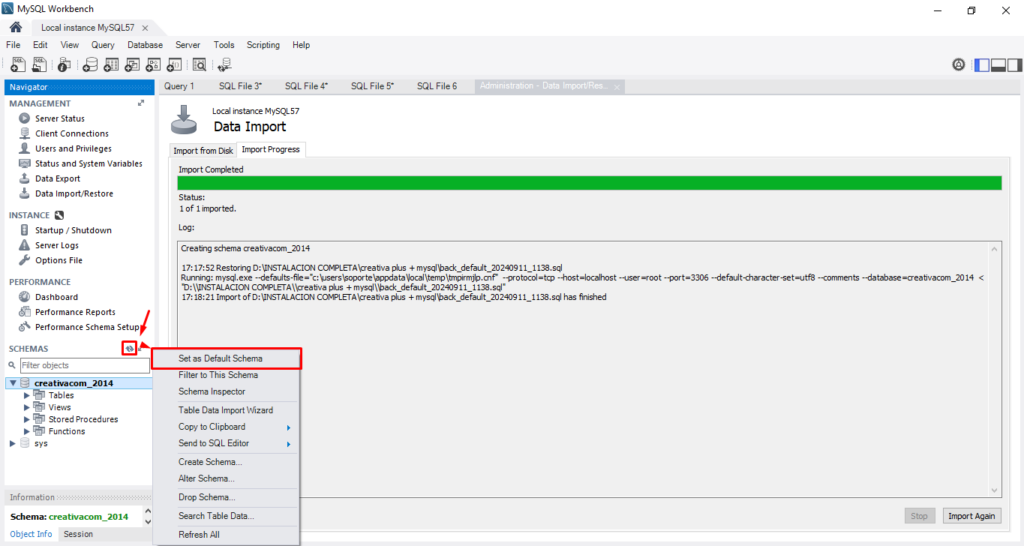Image resolution: width=1024 pixels, height=546 pixels.
Task: Switch to the Query 1 tab
Action: pos(179,86)
